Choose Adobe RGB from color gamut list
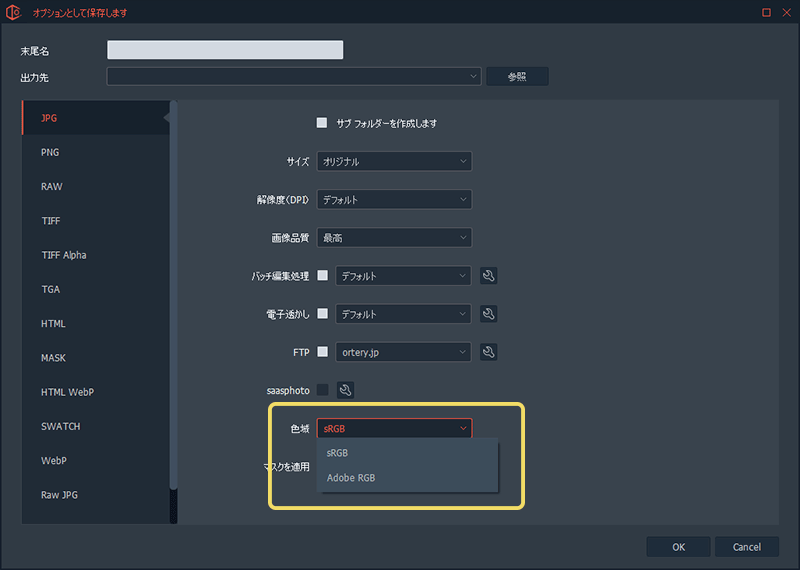 point(351,478)
